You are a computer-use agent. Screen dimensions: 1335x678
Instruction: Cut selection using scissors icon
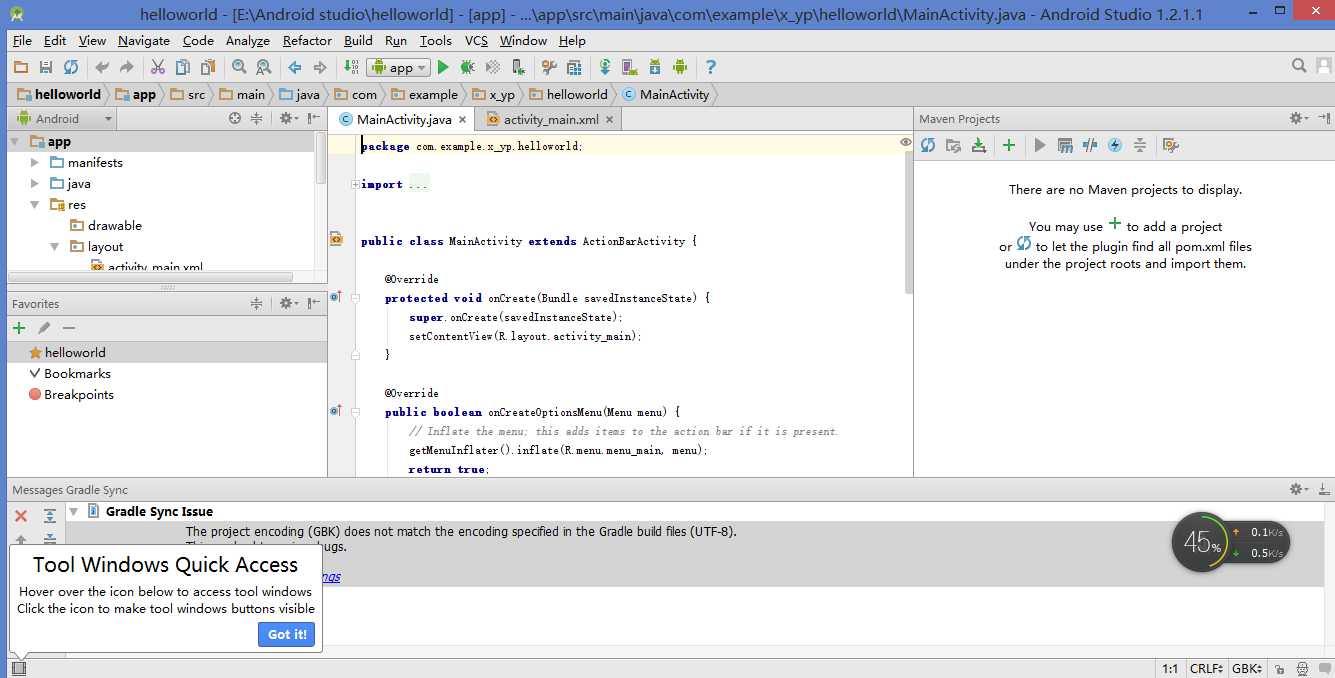158,67
